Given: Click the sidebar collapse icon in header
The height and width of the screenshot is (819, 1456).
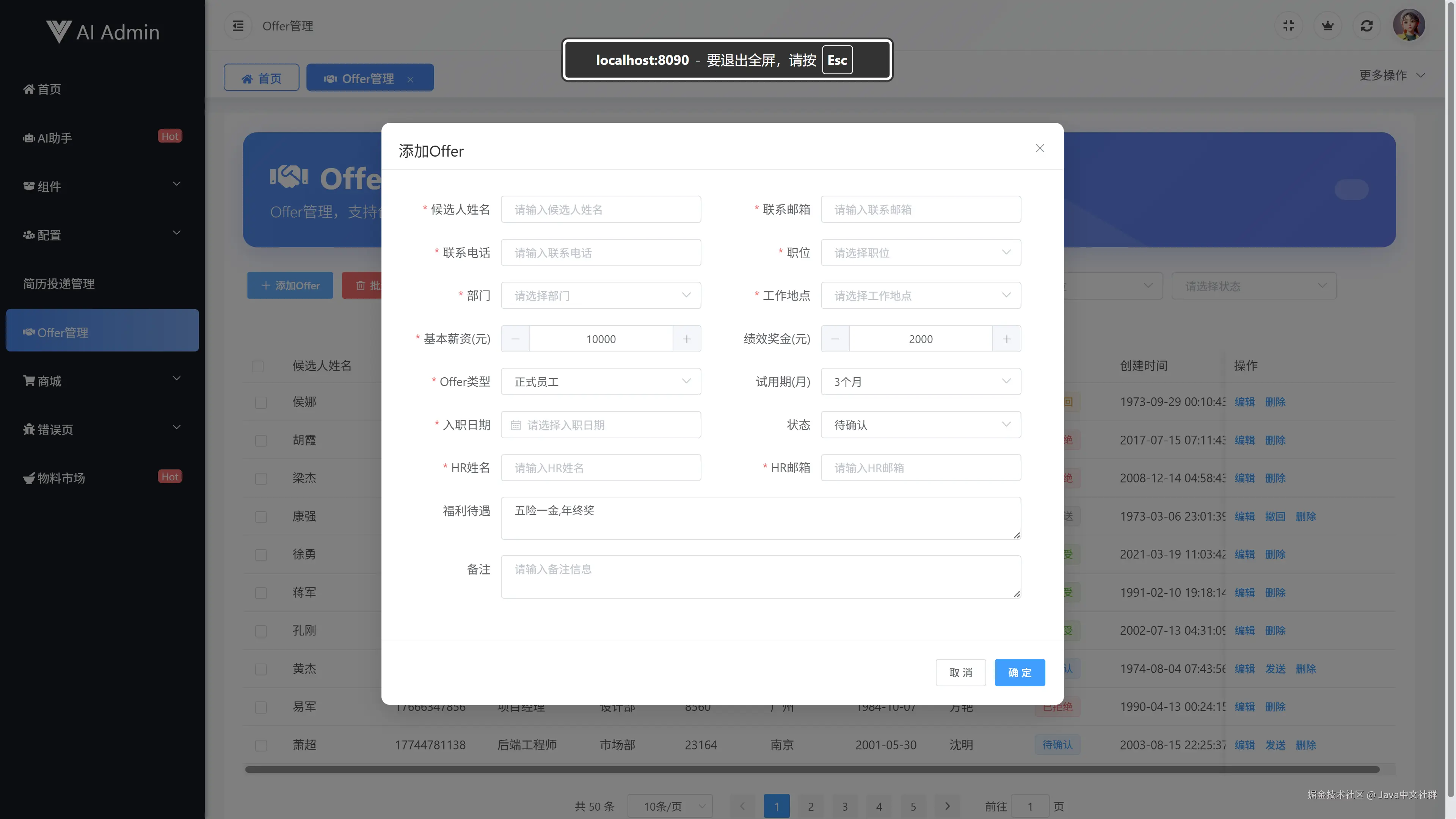Looking at the screenshot, I should [x=238, y=26].
